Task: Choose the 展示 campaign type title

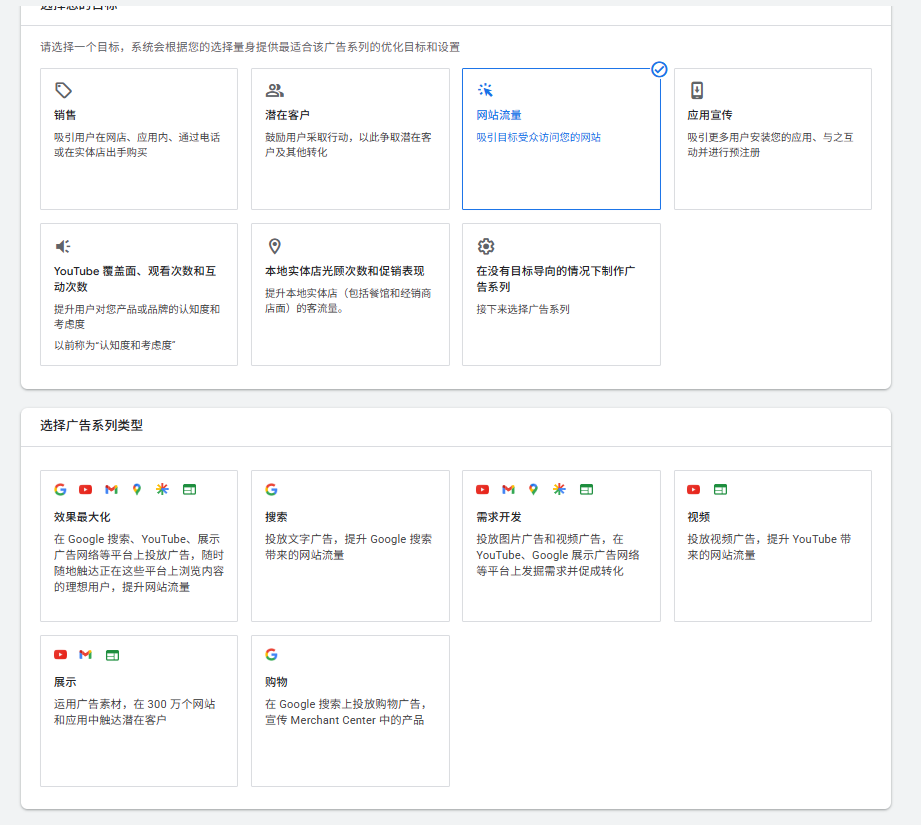Action: point(65,682)
